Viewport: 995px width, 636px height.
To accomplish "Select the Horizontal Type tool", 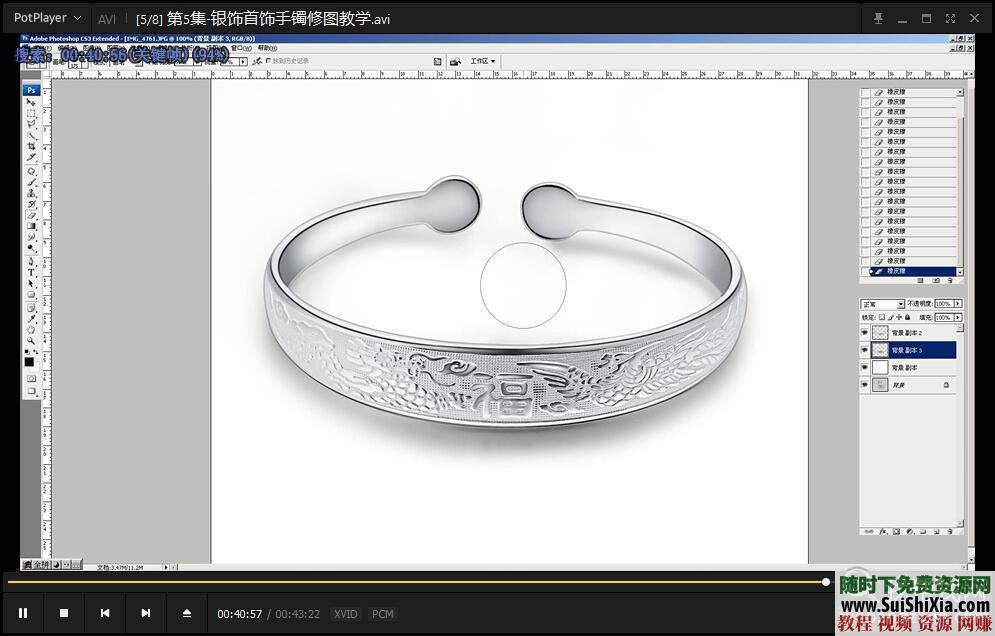I will [31, 272].
